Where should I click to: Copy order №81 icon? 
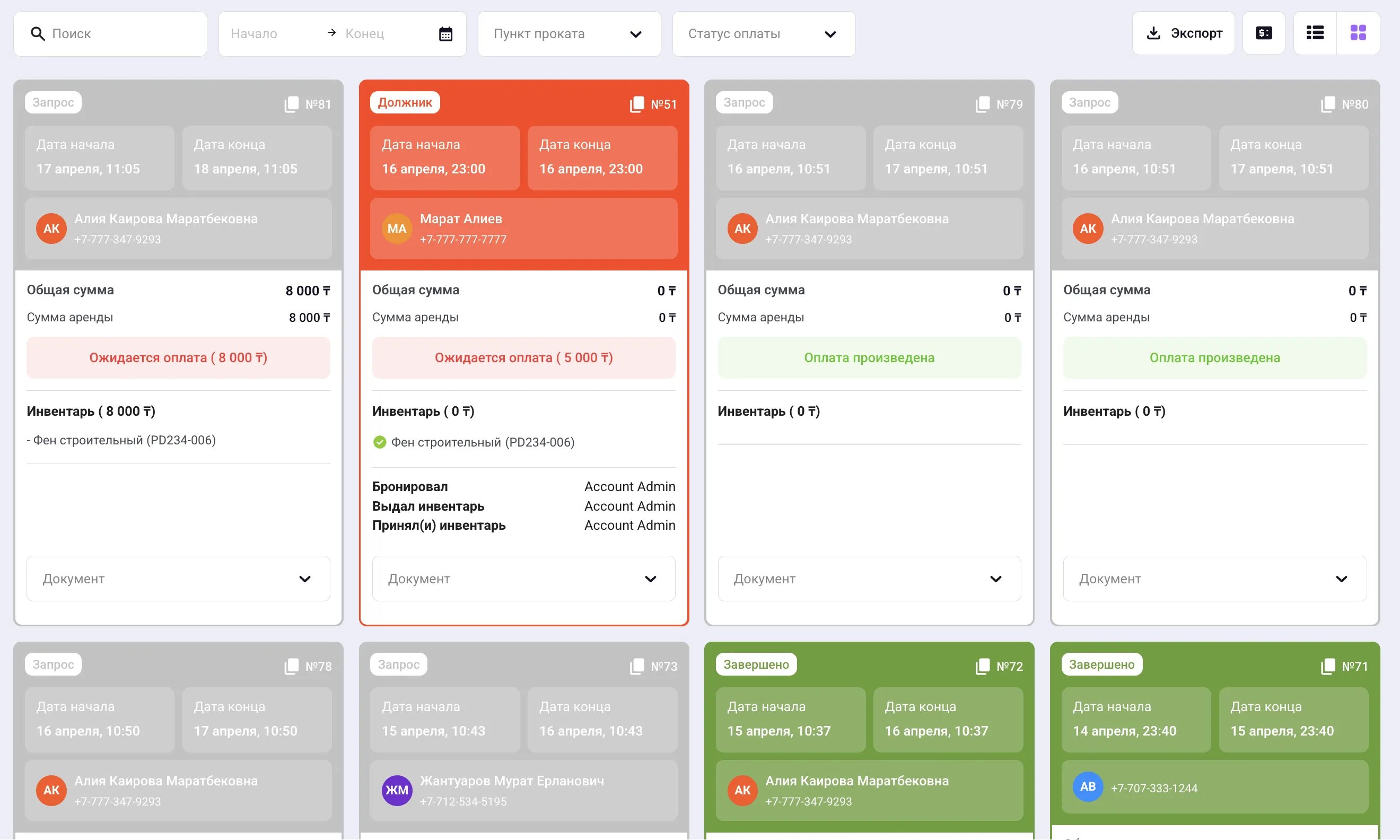click(x=292, y=104)
